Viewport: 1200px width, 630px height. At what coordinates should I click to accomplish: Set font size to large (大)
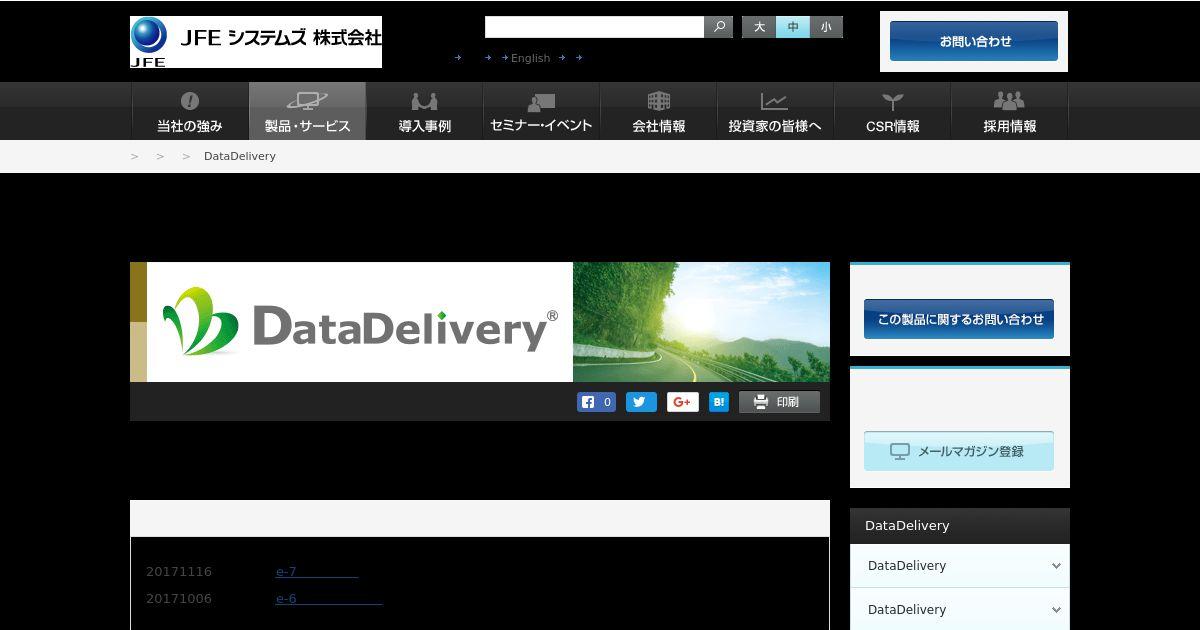(759, 27)
